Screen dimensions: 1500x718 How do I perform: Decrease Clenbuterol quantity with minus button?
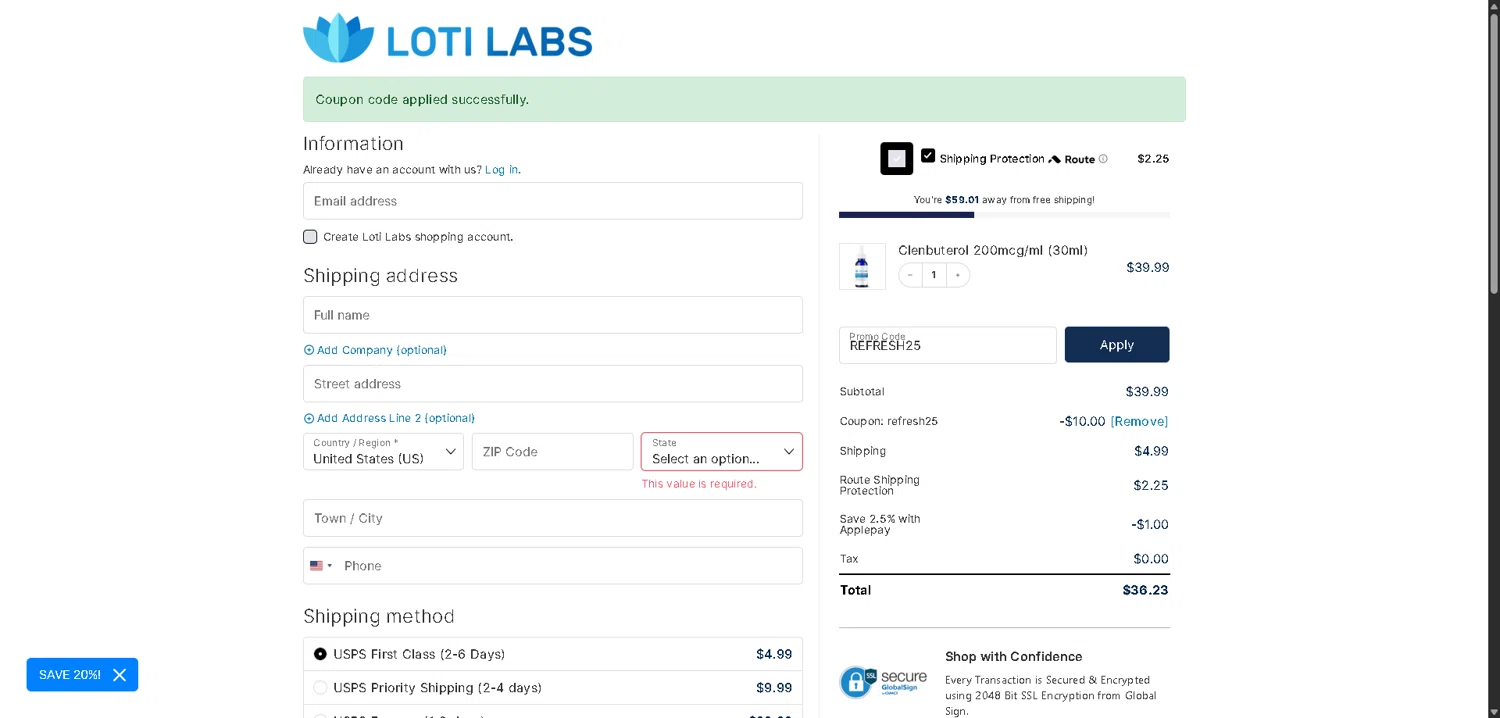coord(910,275)
